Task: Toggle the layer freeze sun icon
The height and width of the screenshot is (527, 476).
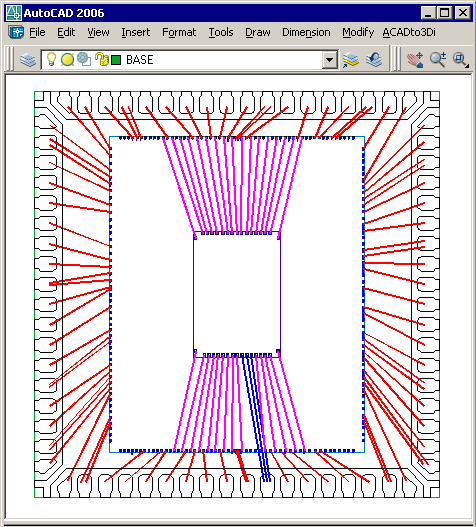Action: click(x=67, y=60)
